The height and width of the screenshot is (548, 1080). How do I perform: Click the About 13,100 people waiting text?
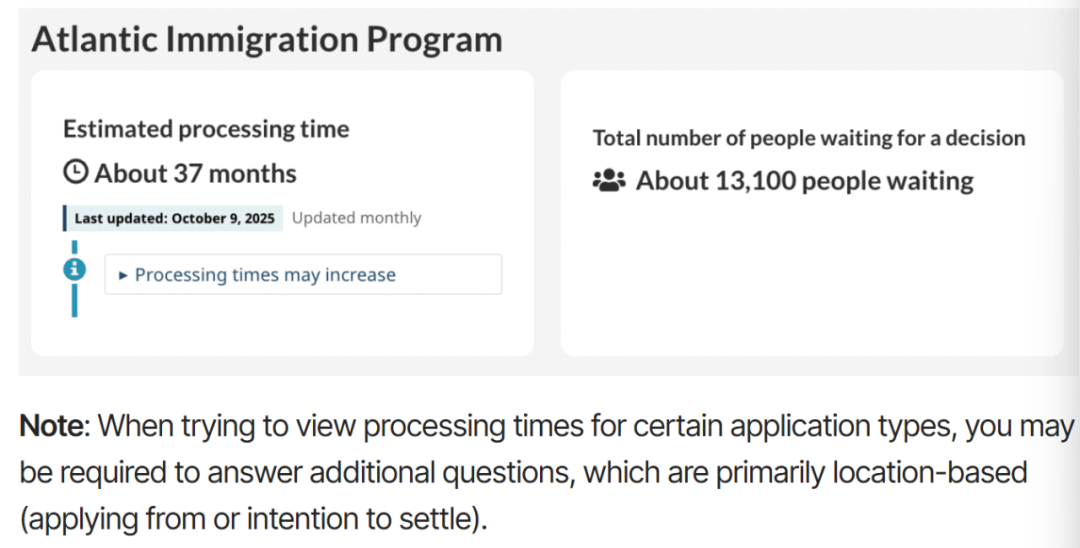click(x=804, y=181)
